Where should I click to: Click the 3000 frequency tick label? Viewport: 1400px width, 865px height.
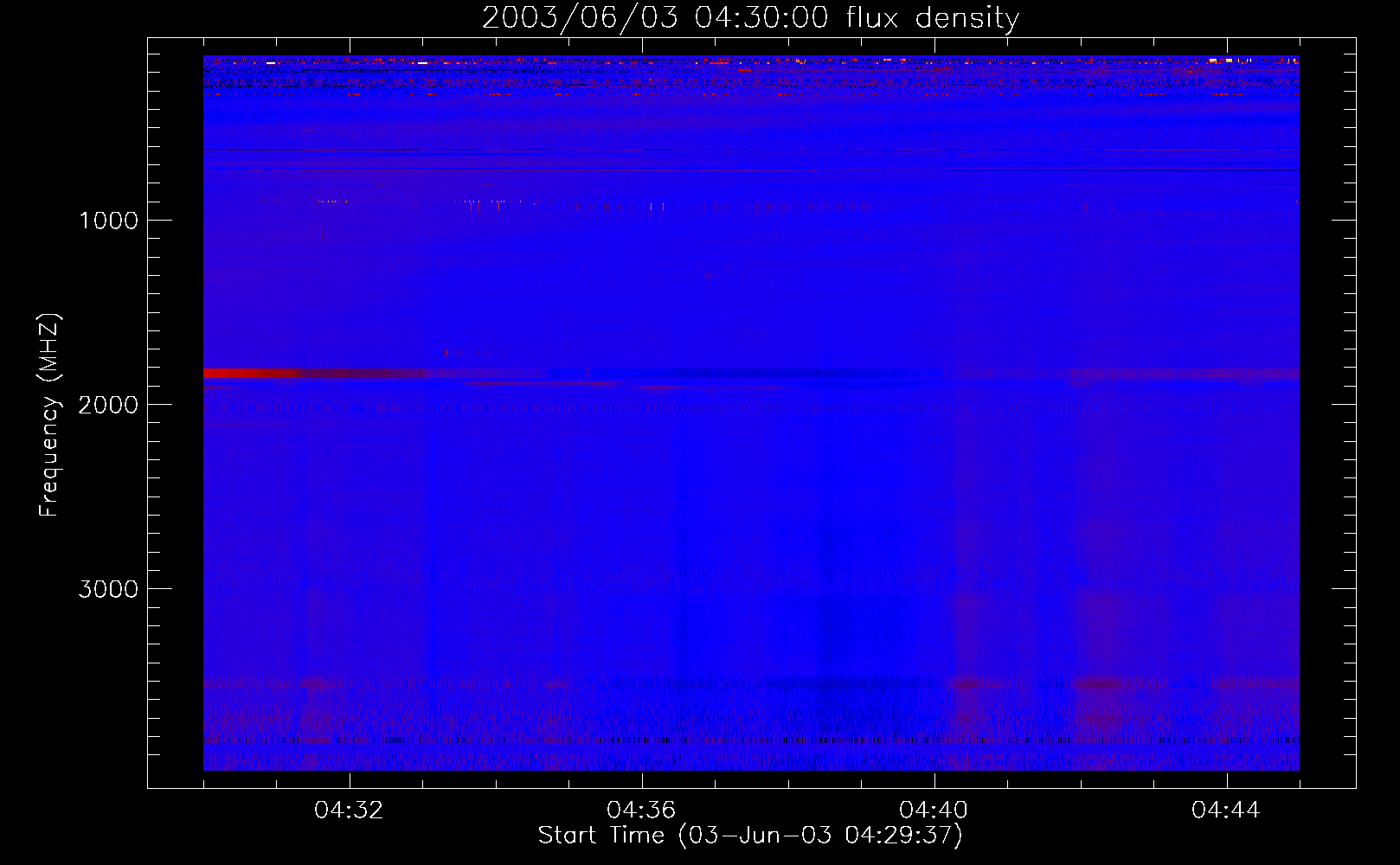pyautogui.click(x=108, y=589)
